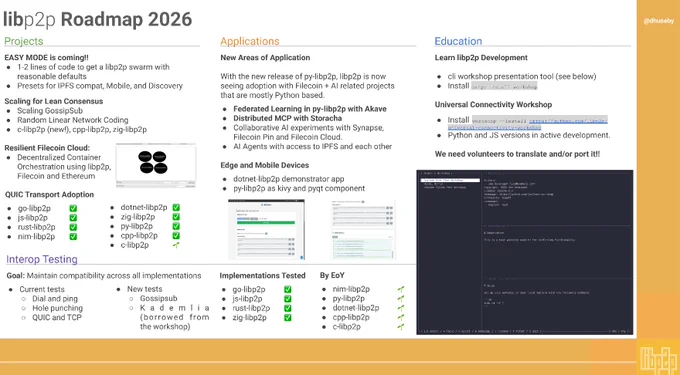Click the orange Applications section heading

(250, 41)
